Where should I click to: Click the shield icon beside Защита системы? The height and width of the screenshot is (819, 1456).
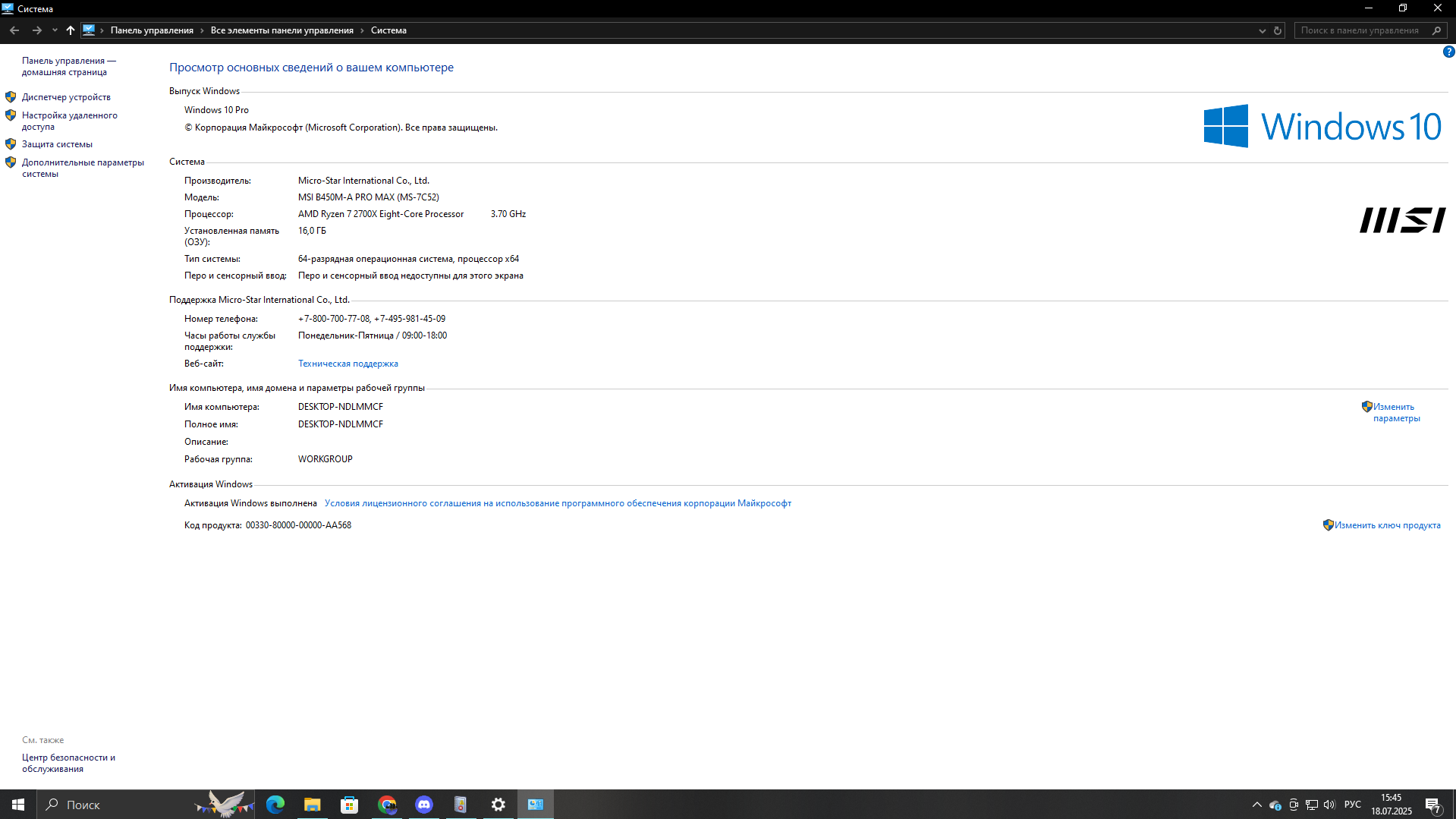click(11, 144)
